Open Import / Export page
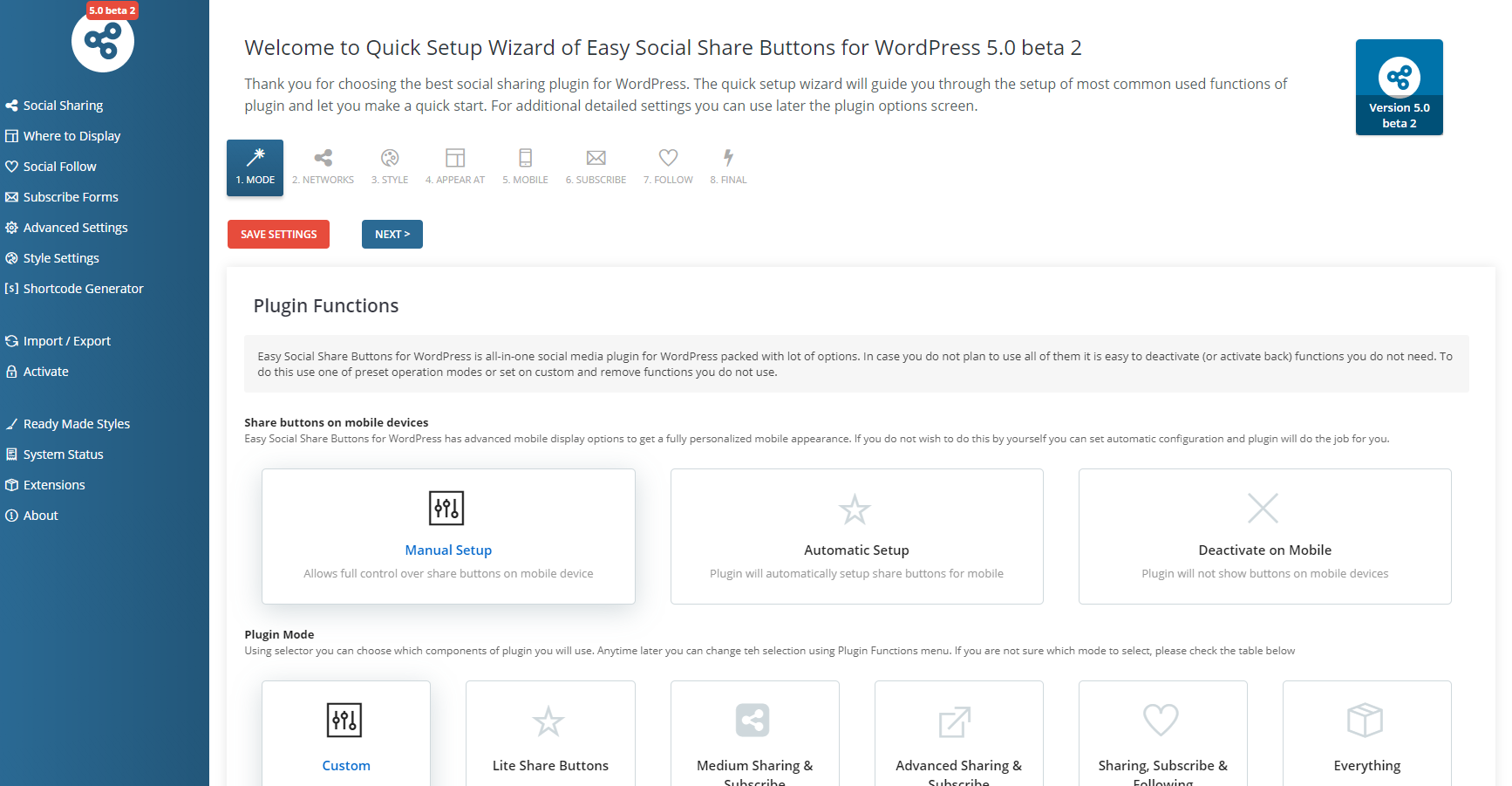This screenshot has height=786, width=1512. pos(66,341)
